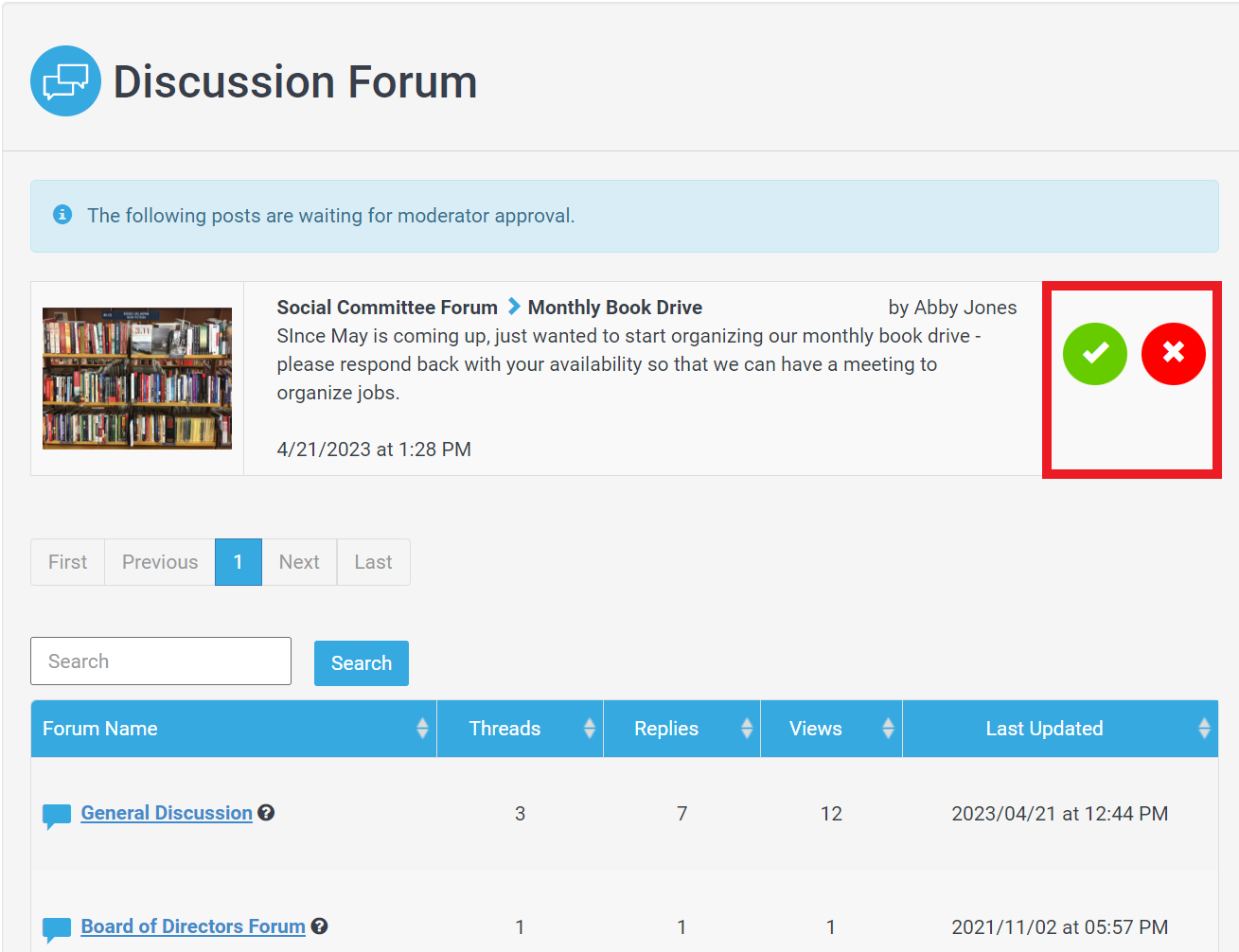Screen dimensions: 1239x952
Task: Approve the Monthly Book Drive post
Action: click(x=1094, y=354)
